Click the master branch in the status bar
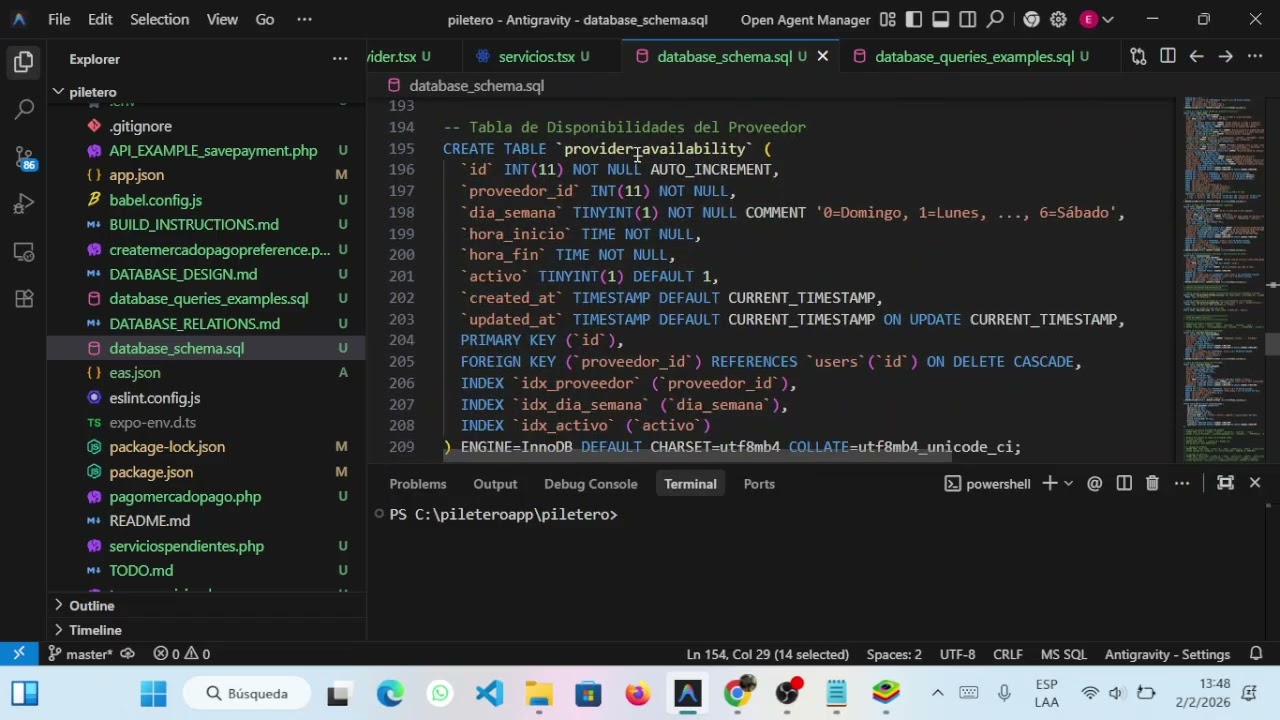 click(80, 654)
